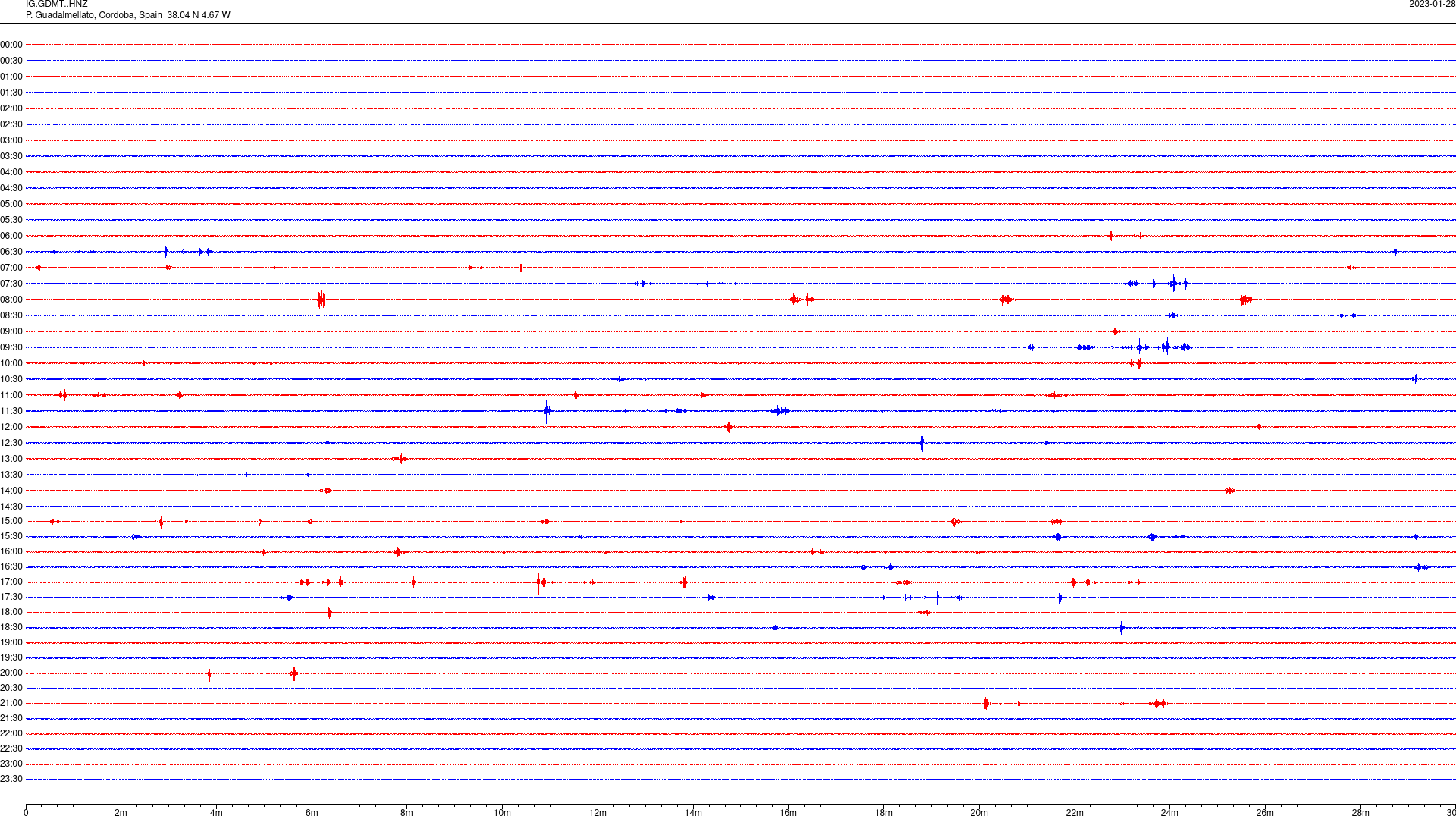Click the blue event cluster near 24m on 09:30 trace
The width and height of the screenshot is (1456, 819).
coord(1166,347)
